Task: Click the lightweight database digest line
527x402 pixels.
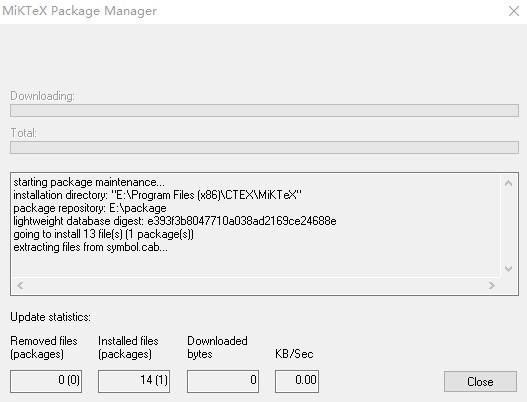Action: click(175, 221)
